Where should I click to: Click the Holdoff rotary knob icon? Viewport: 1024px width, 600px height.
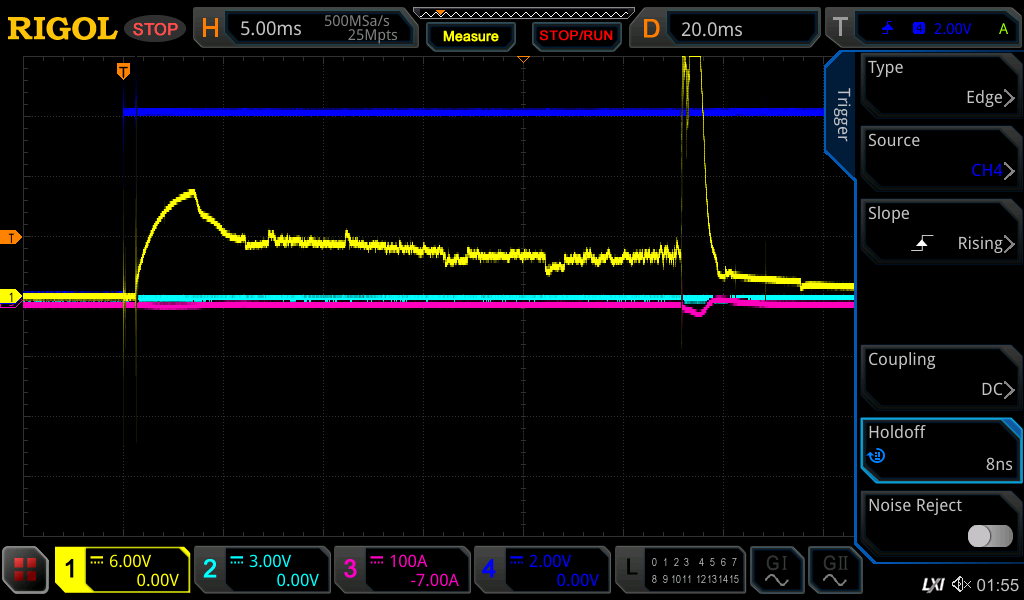pos(877,457)
